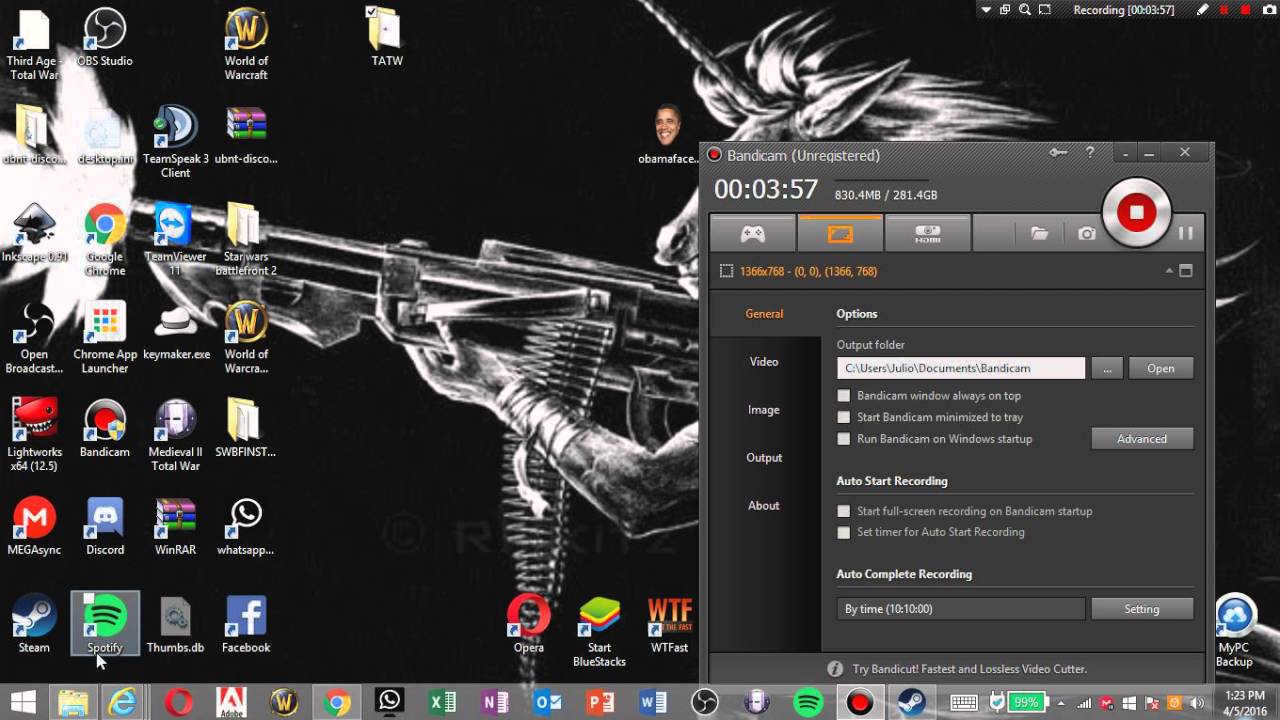This screenshot has height=720, width=1280.
Task: Toggle fullscreen target window icon beside triangle
Action: click(x=1186, y=271)
